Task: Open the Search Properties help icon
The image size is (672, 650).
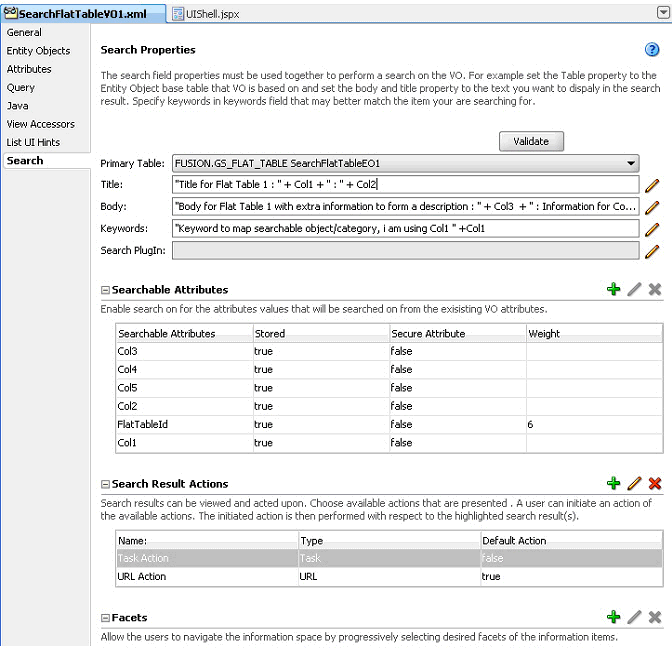Action: (x=652, y=50)
